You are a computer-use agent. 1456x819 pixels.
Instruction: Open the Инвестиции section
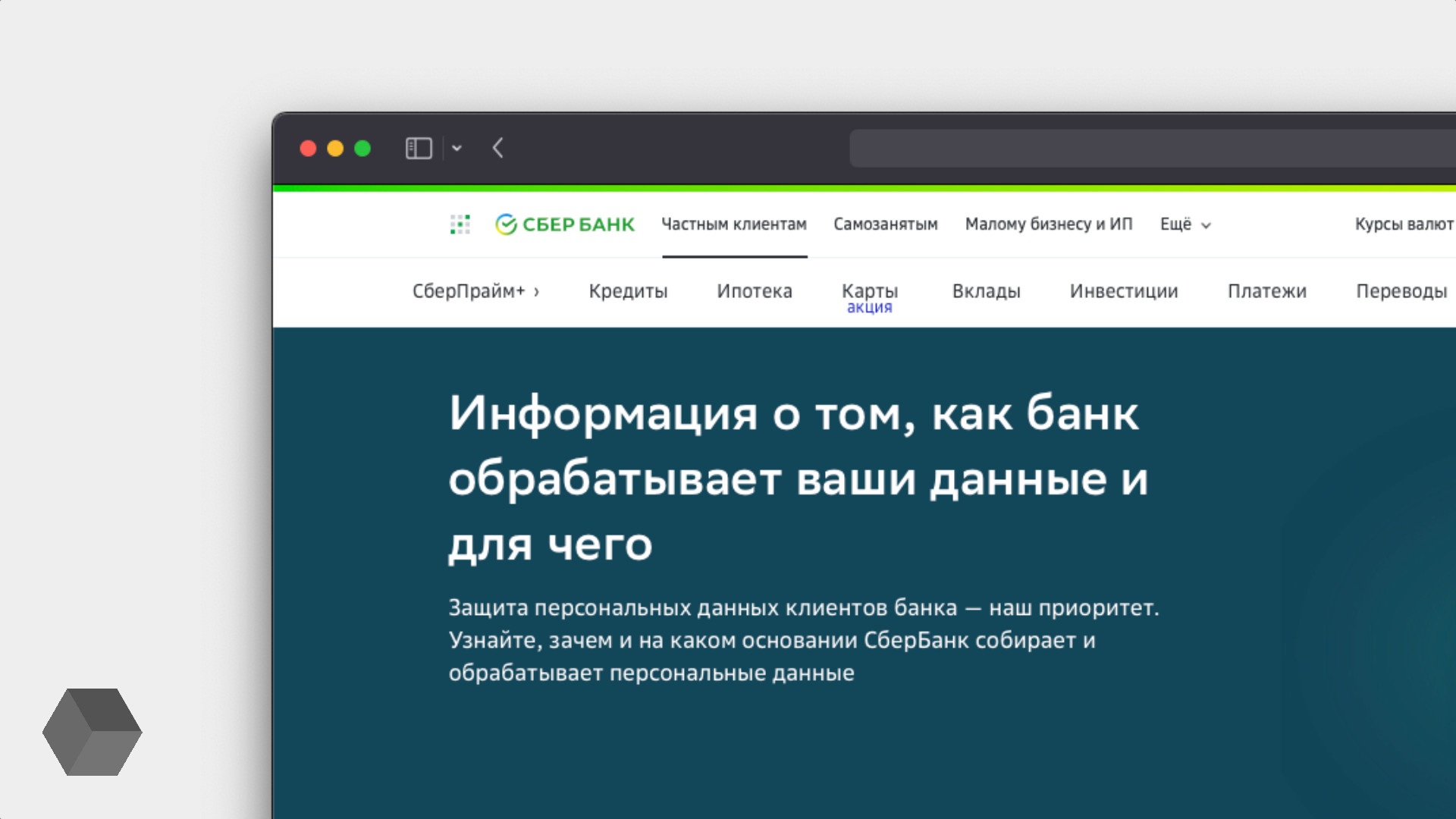(1124, 291)
